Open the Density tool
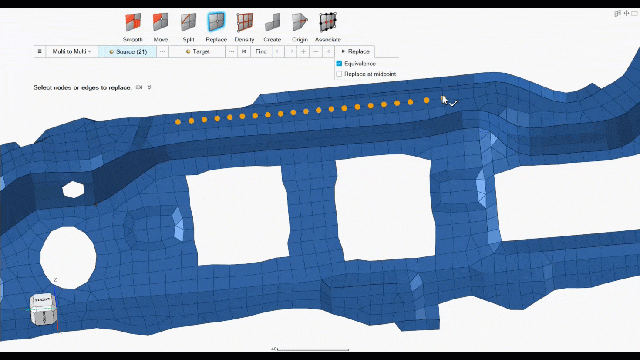Image resolution: width=640 pixels, height=360 pixels. click(244, 22)
